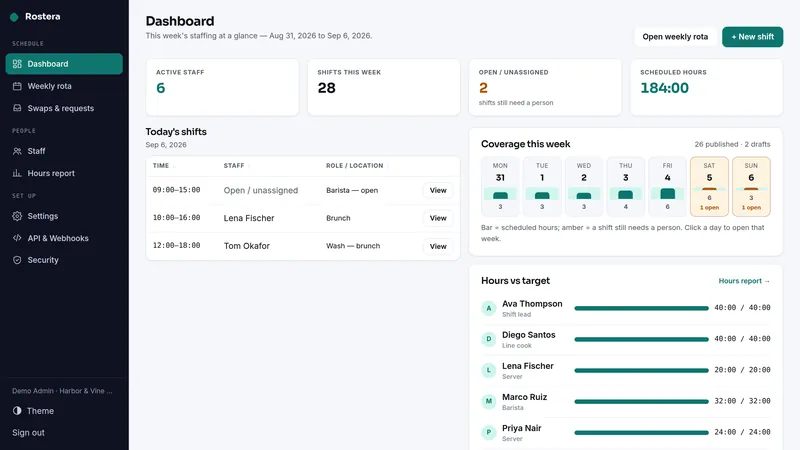The width and height of the screenshot is (800, 450).
Task: Click Marco Ruiz's hours progress bar
Action: coord(641,402)
